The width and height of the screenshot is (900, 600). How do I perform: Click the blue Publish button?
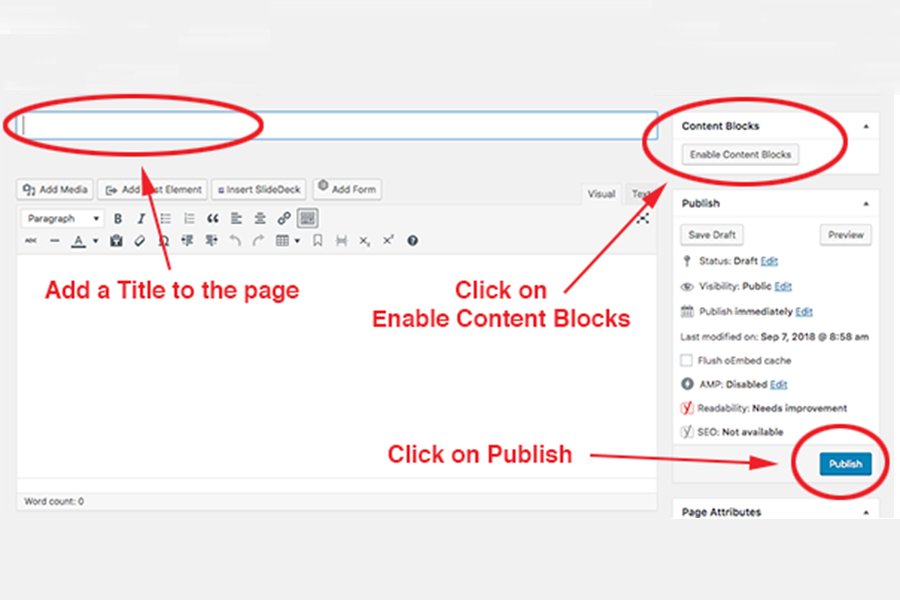(x=845, y=464)
